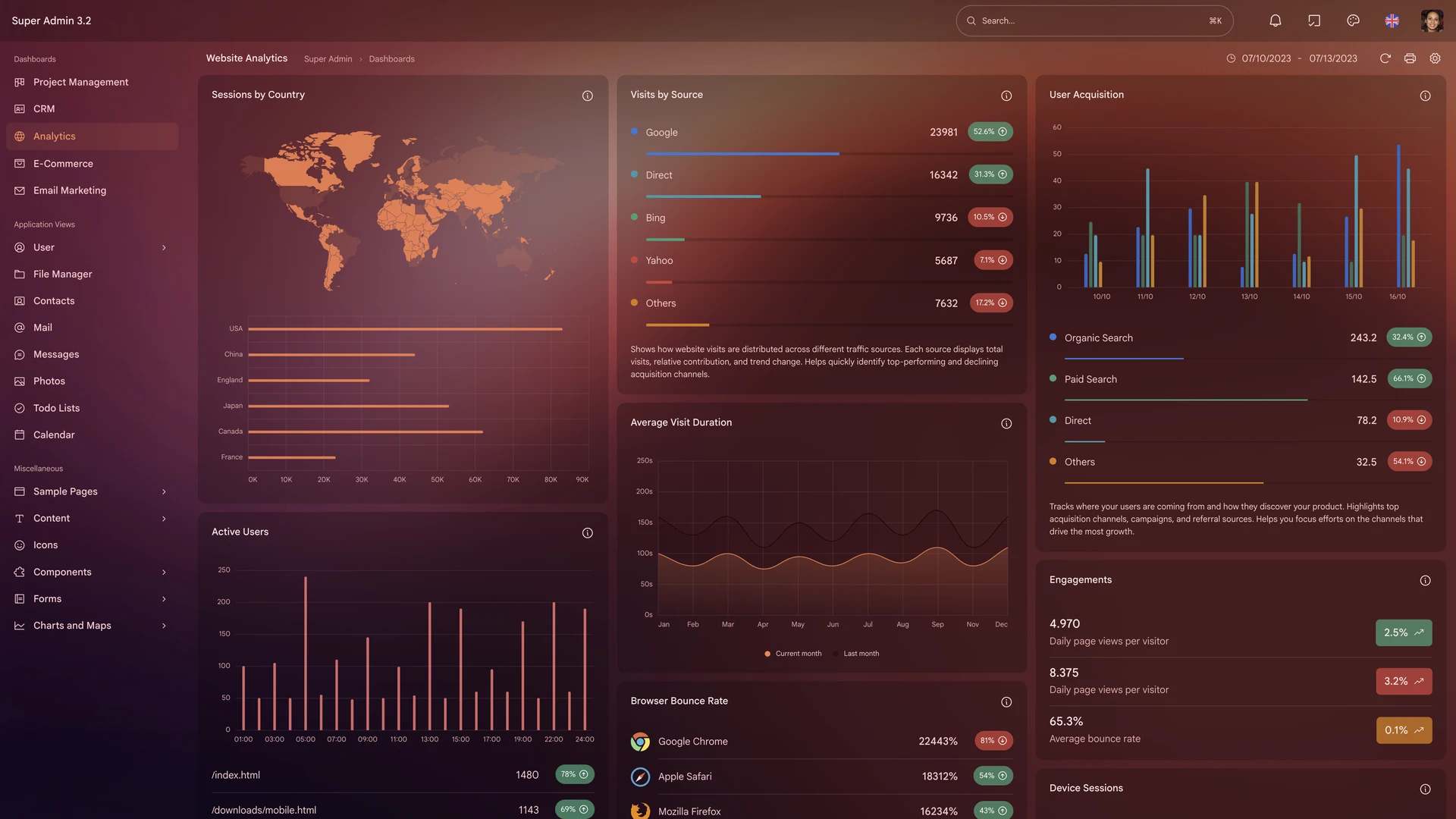
Task: Click the 0.1% bounce rate badge
Action: click(x=1404, y=730)
